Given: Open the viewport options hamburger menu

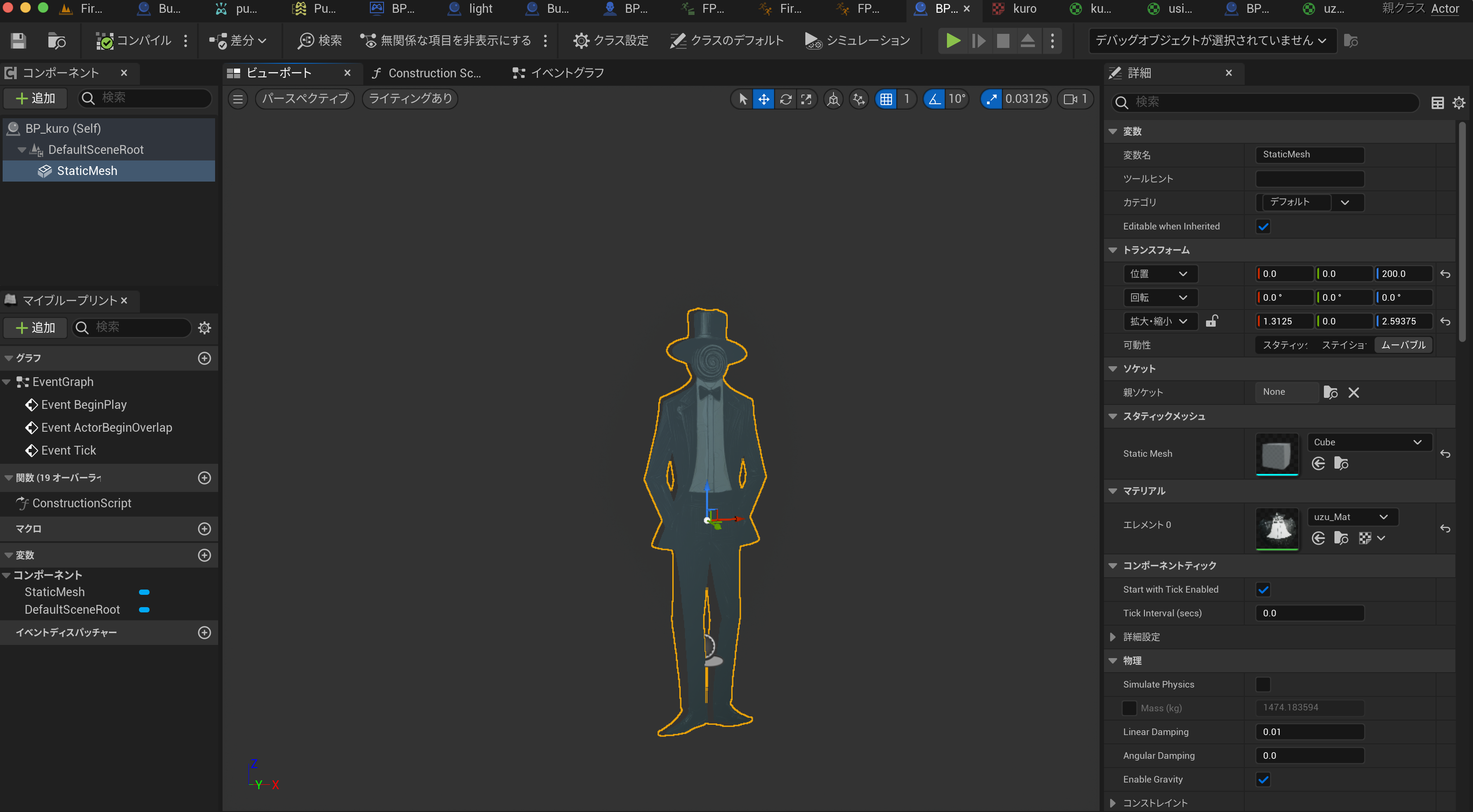Looking at the screenshot, I should point(238,99).
